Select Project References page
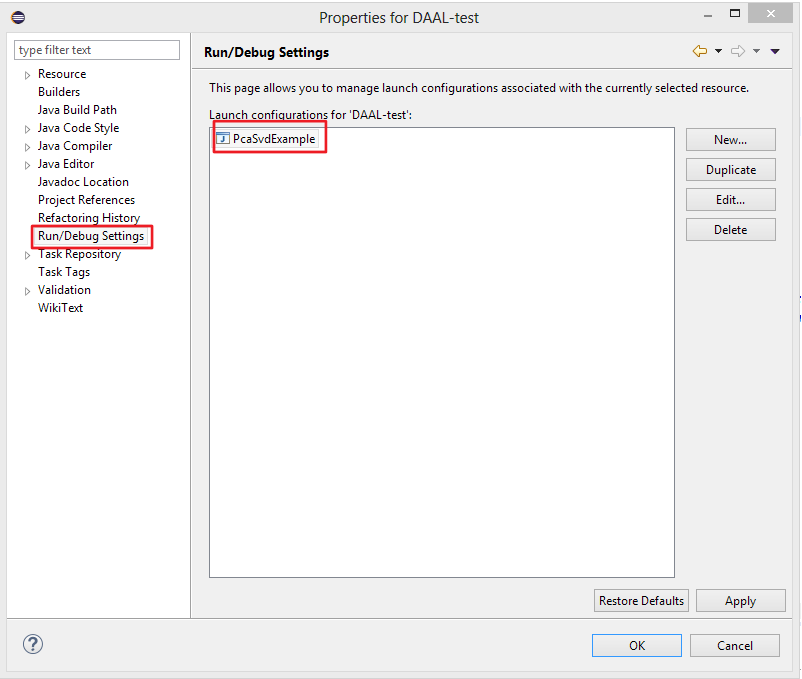The image size is (802, 679). pos(86,200)
